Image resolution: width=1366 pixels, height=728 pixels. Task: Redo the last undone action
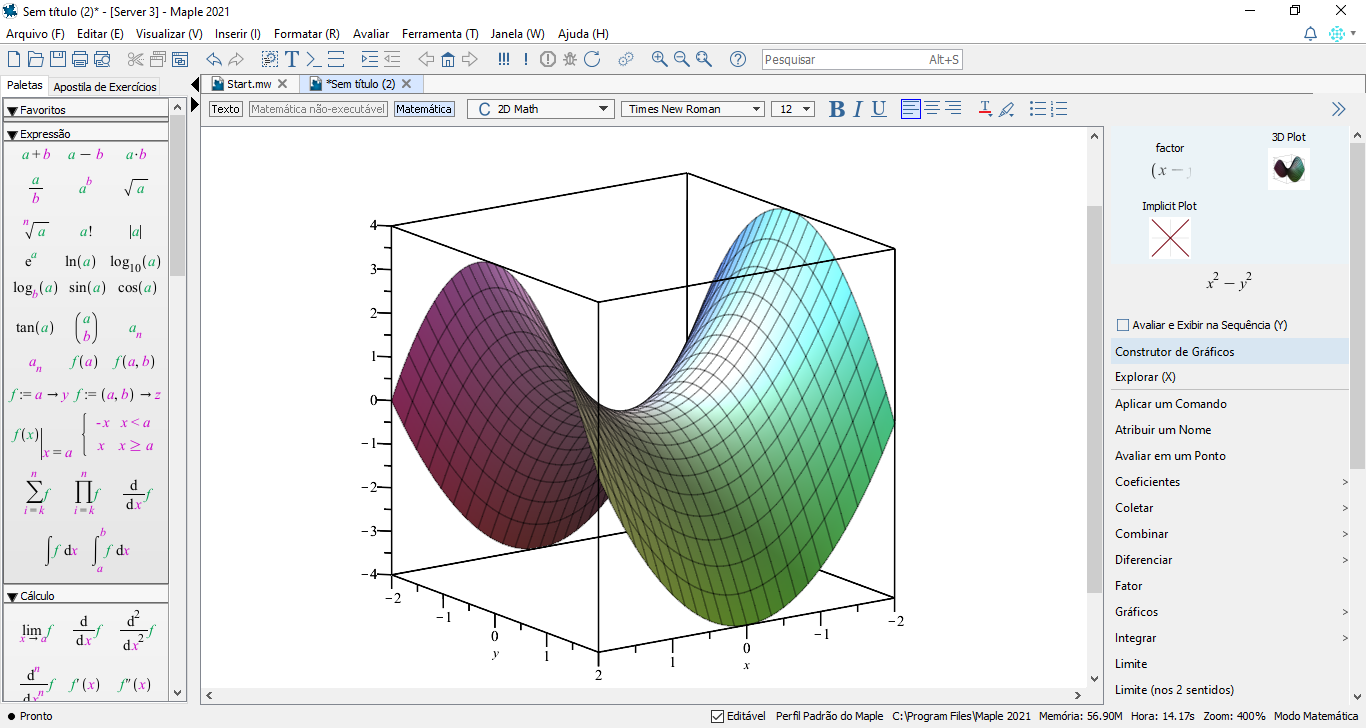tap(236, 59)
